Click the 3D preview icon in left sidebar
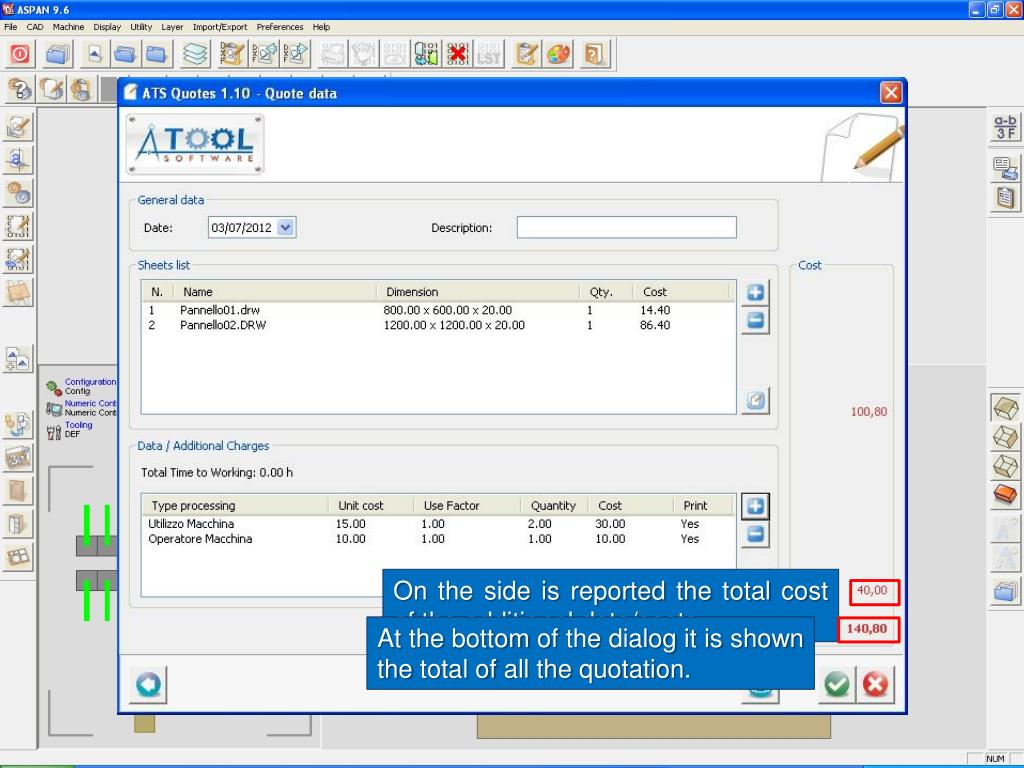Screen dimensions: 1024x768 18,458
